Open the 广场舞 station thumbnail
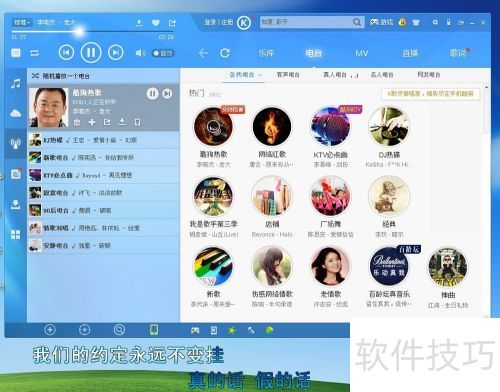This screenshot has height=392, width=500. pos(330,196)
